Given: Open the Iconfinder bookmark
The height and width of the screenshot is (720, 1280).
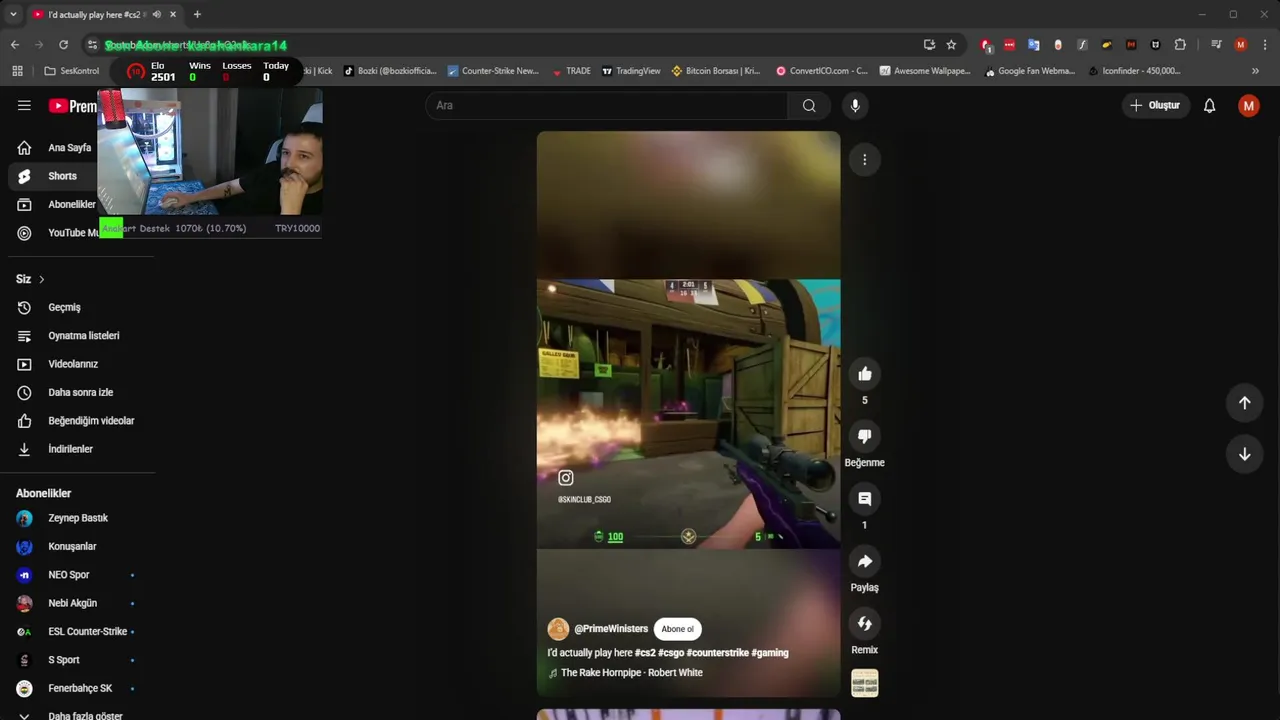Looking at the screenshot, I should 1134,71.
